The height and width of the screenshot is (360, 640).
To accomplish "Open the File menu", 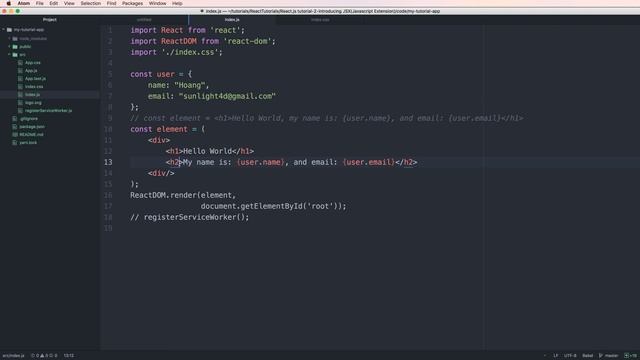I will tap(40, 3).
